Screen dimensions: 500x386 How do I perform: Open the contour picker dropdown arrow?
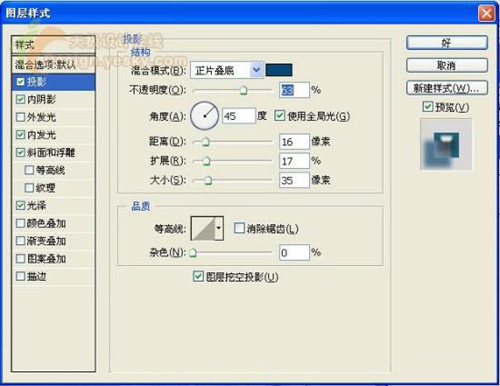click(x=219, y=228)
